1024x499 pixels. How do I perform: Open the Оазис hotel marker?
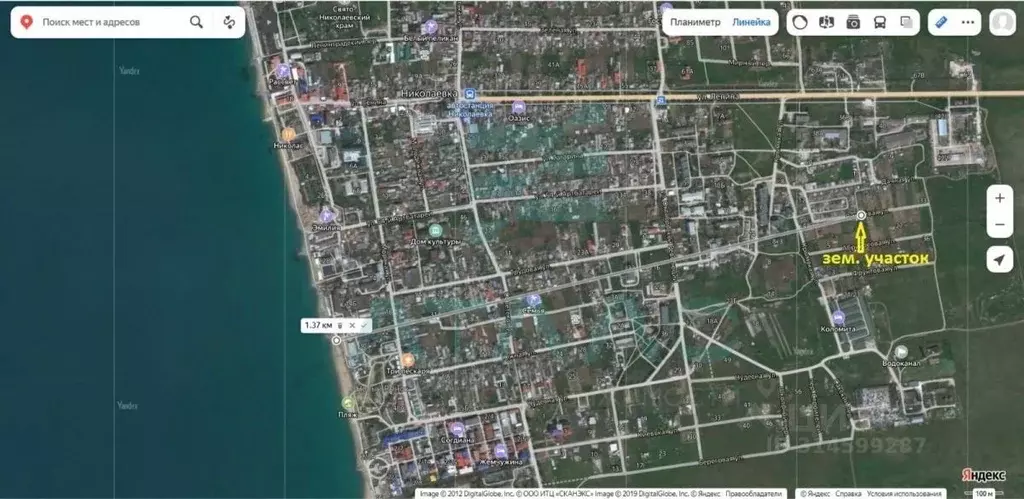pyautogui.click(x=519, y=106)
